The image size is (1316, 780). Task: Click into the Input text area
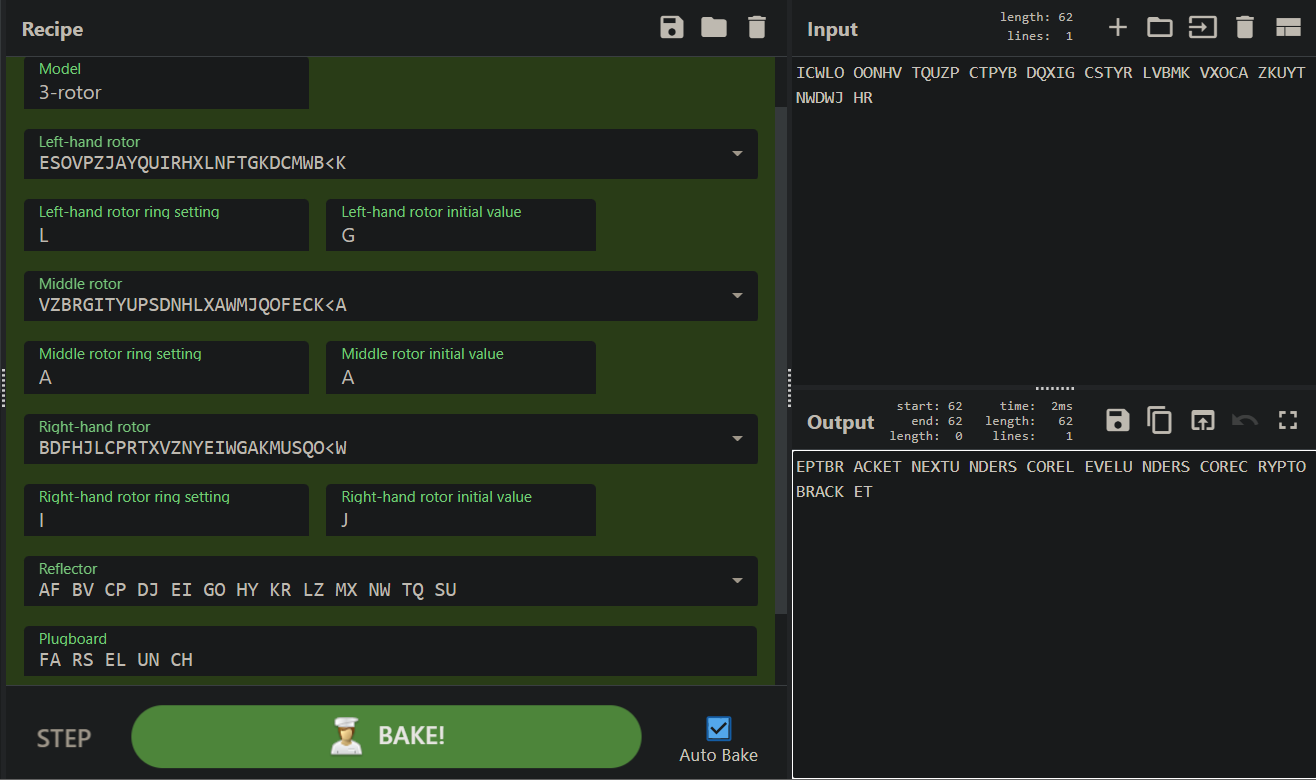click(x=1054, y=220)
